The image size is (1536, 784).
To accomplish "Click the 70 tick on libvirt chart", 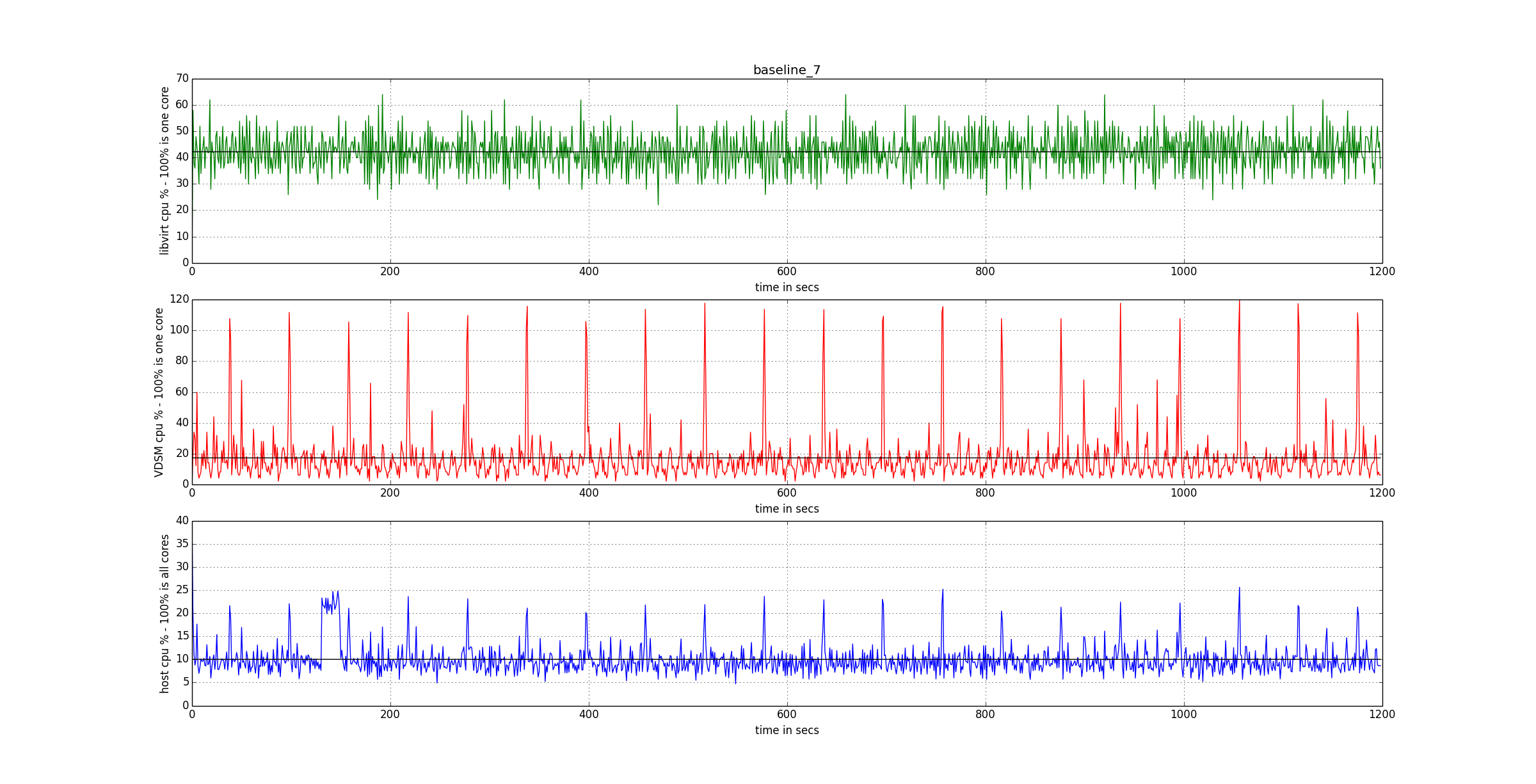I will coord(182,78).
